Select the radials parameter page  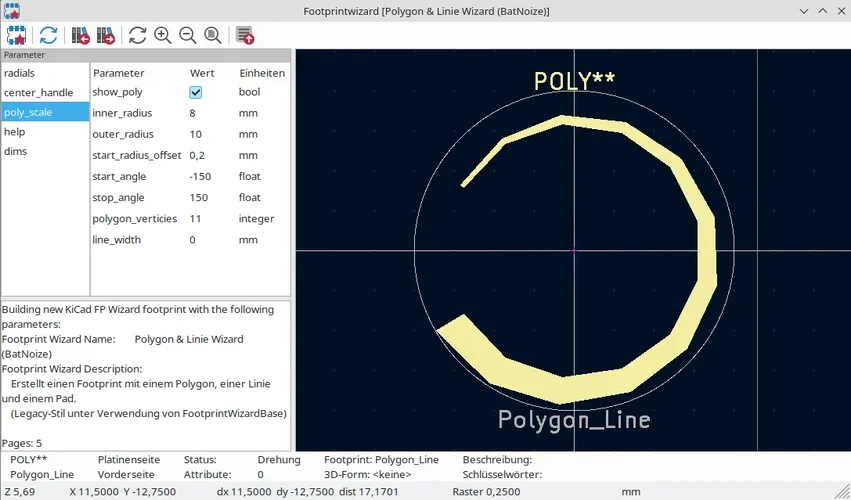click(x=20, y=73)
